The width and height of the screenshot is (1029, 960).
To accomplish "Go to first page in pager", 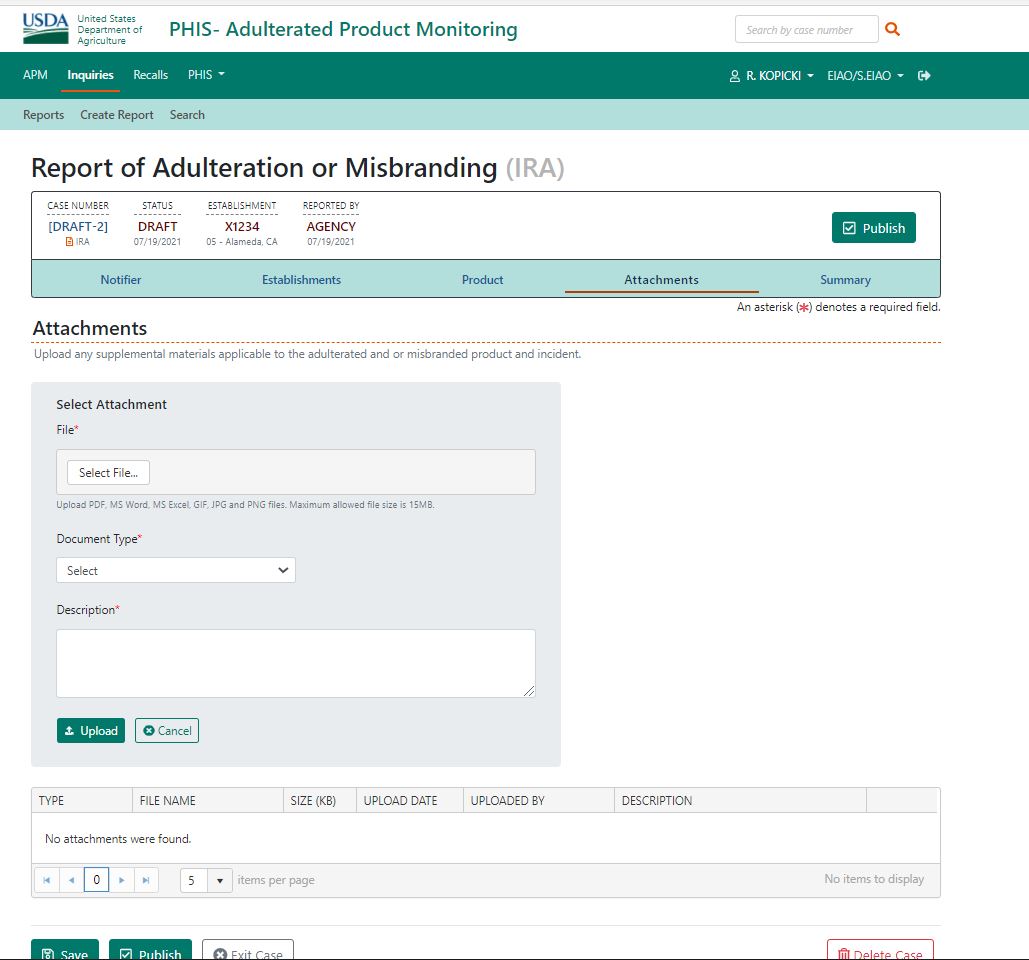I will (46, 880).
